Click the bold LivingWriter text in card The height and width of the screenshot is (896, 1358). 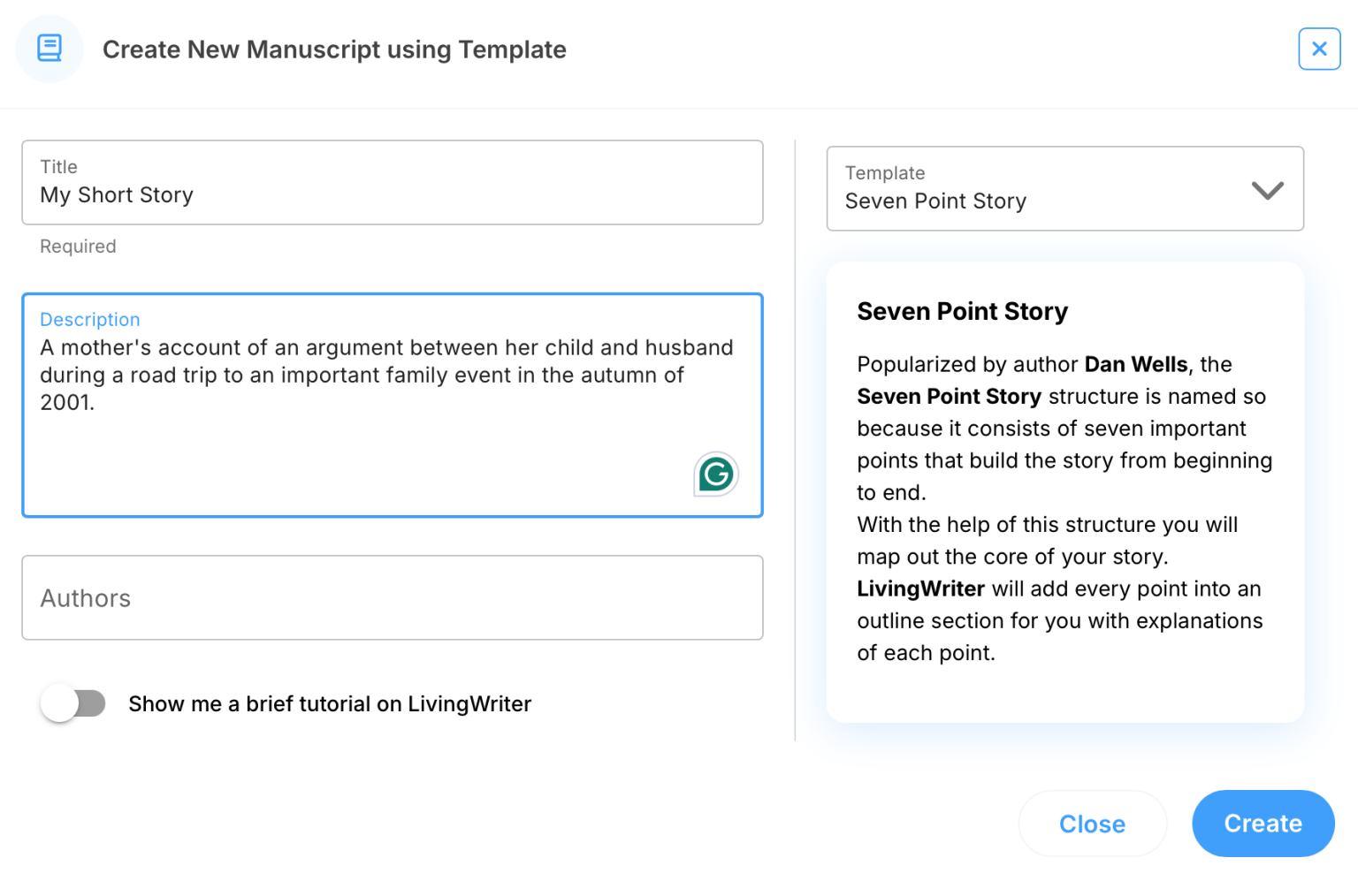click(920, 589)
